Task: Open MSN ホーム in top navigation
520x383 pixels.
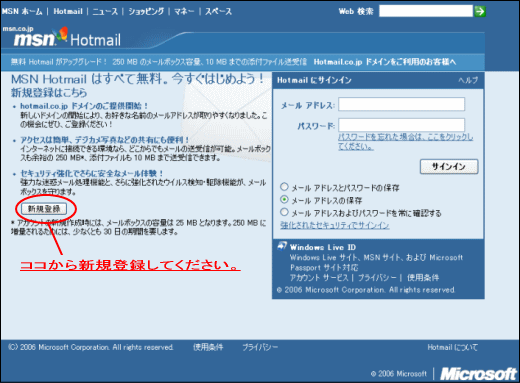Action: (x=22, y=11)
